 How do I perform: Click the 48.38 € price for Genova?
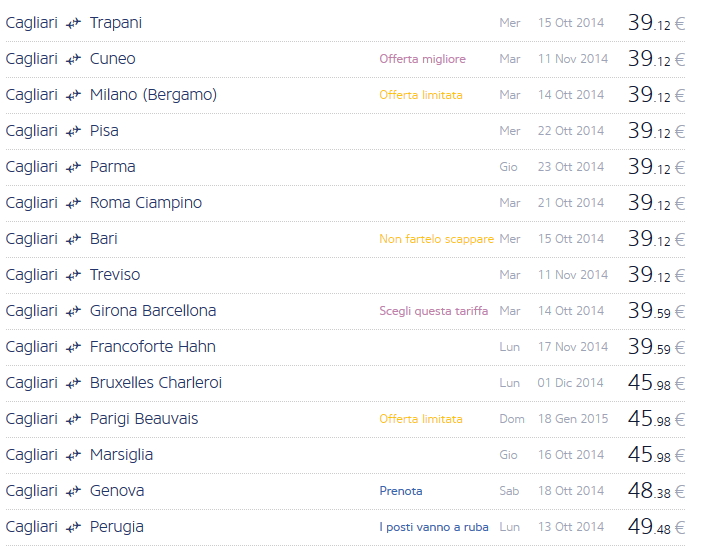[655, 491]
